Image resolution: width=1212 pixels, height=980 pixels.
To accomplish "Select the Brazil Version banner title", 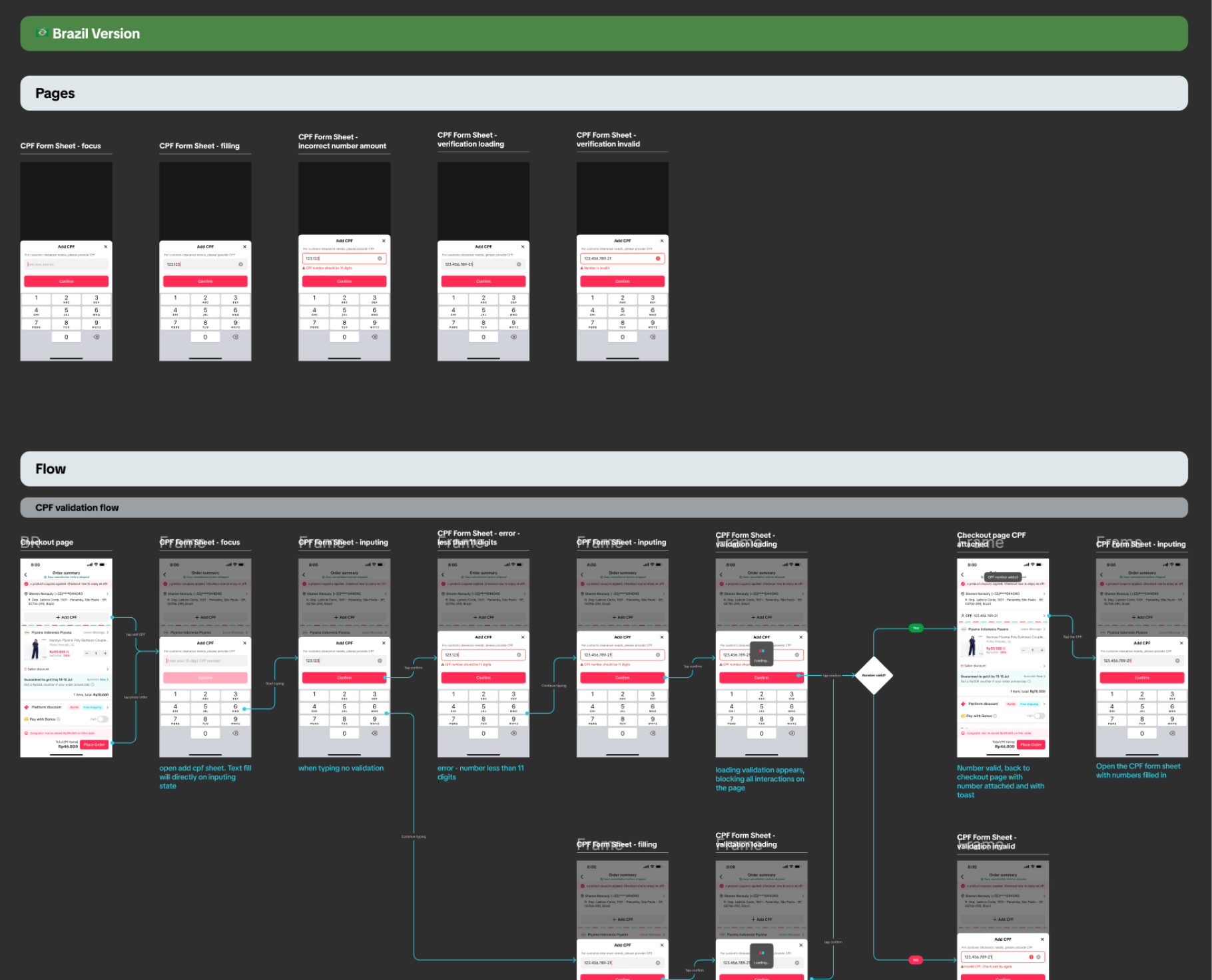I will [x=96, y=33].
